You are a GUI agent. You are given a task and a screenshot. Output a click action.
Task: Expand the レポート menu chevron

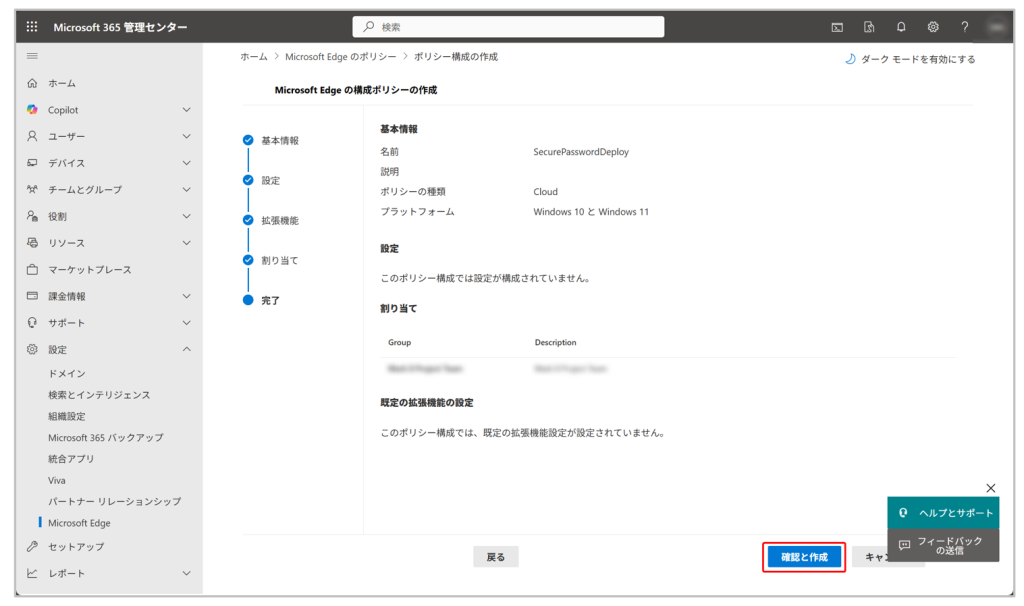tap(187, 573)
